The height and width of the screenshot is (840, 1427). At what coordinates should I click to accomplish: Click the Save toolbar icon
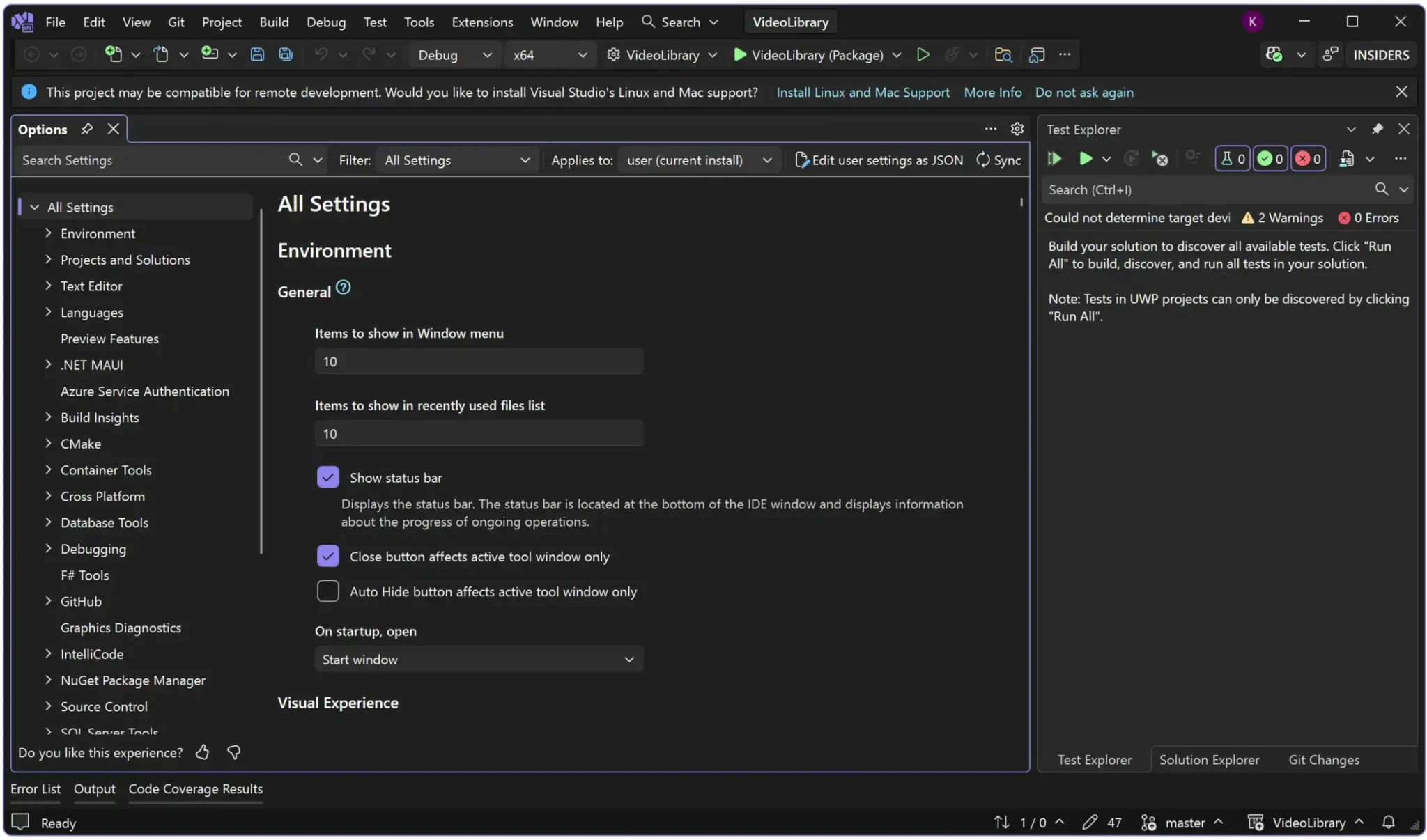click(x=257, y=54)
